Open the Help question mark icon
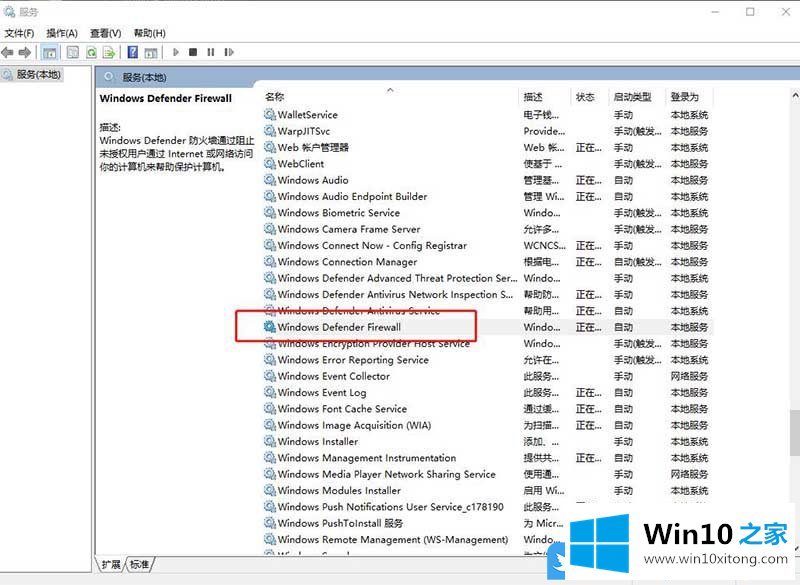 [133, 52]
